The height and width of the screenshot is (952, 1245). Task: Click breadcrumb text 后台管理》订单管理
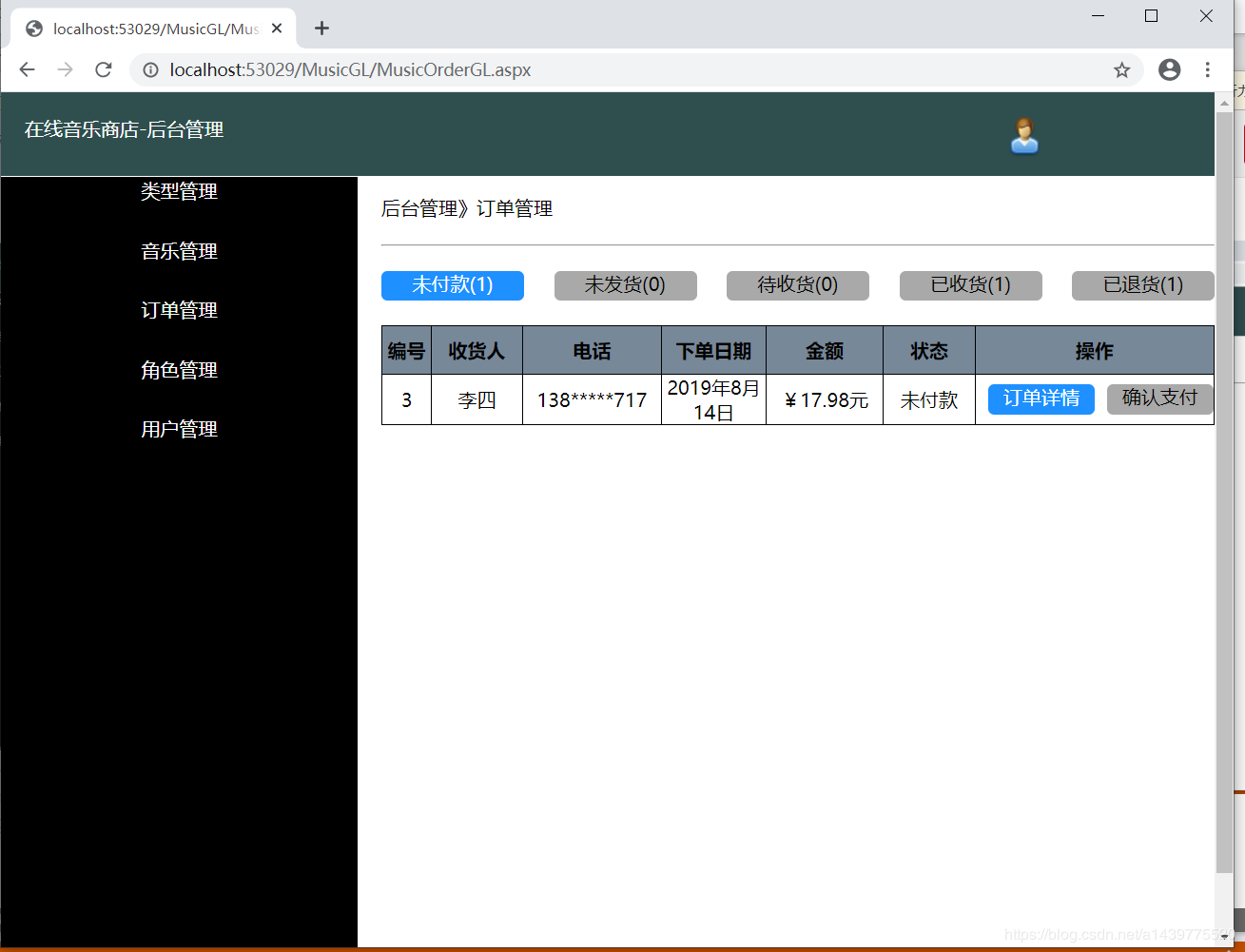pyautogui.click(x=467, y=208)
